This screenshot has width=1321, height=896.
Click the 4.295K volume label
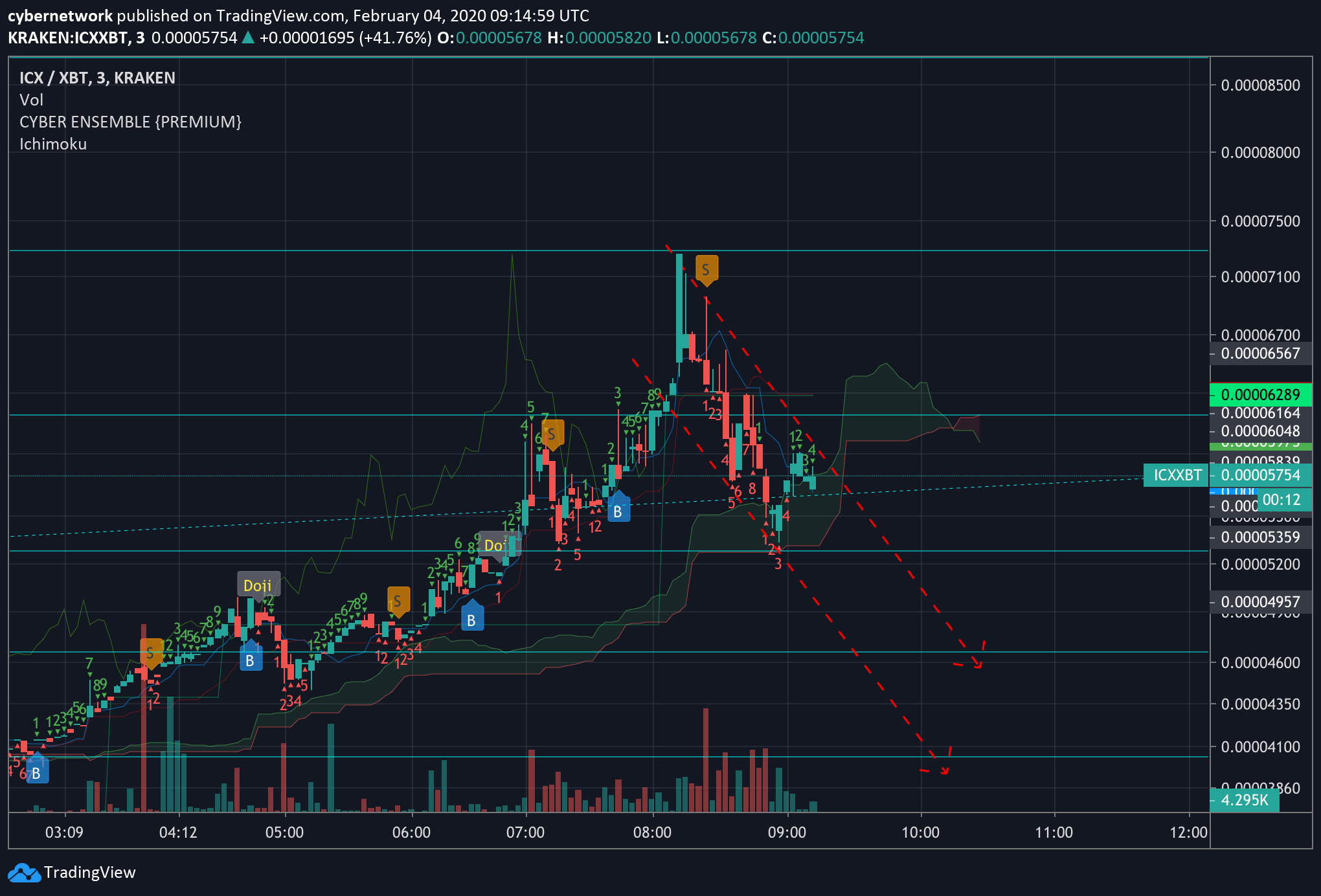coord(1244,800)
